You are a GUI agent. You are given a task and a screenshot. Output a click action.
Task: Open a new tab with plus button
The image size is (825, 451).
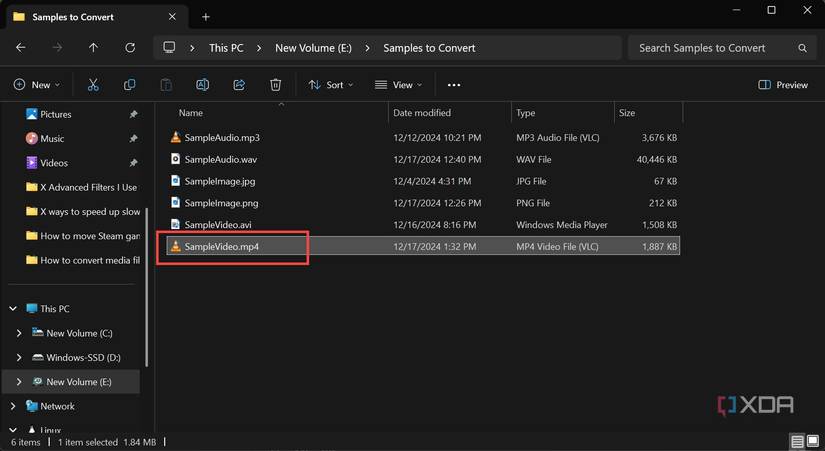[206, 17]
